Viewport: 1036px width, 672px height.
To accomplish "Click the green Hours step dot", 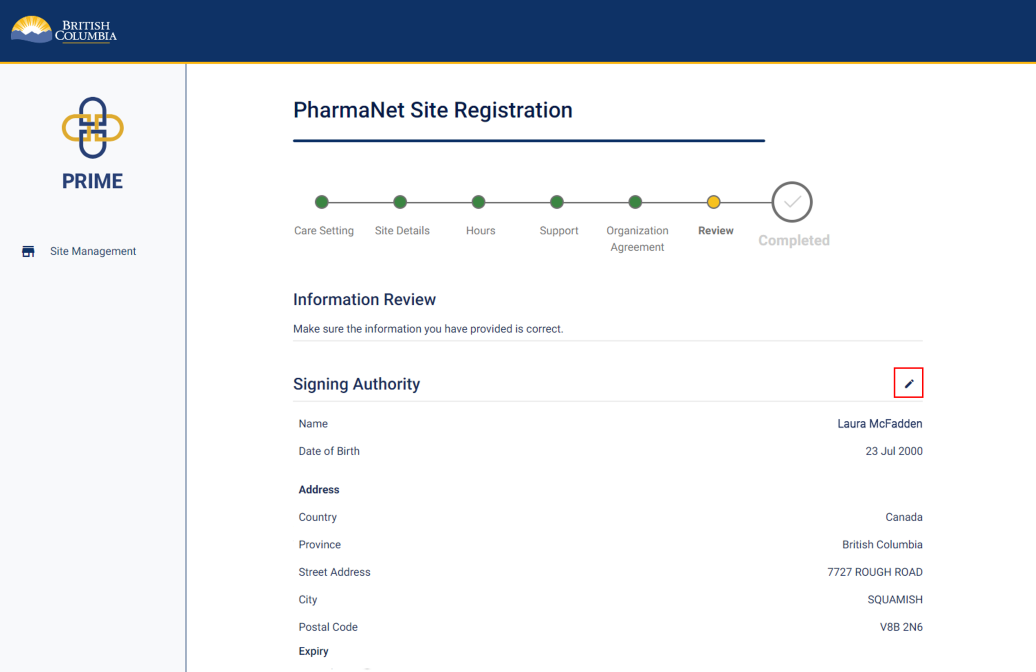I will pos(479,201).
